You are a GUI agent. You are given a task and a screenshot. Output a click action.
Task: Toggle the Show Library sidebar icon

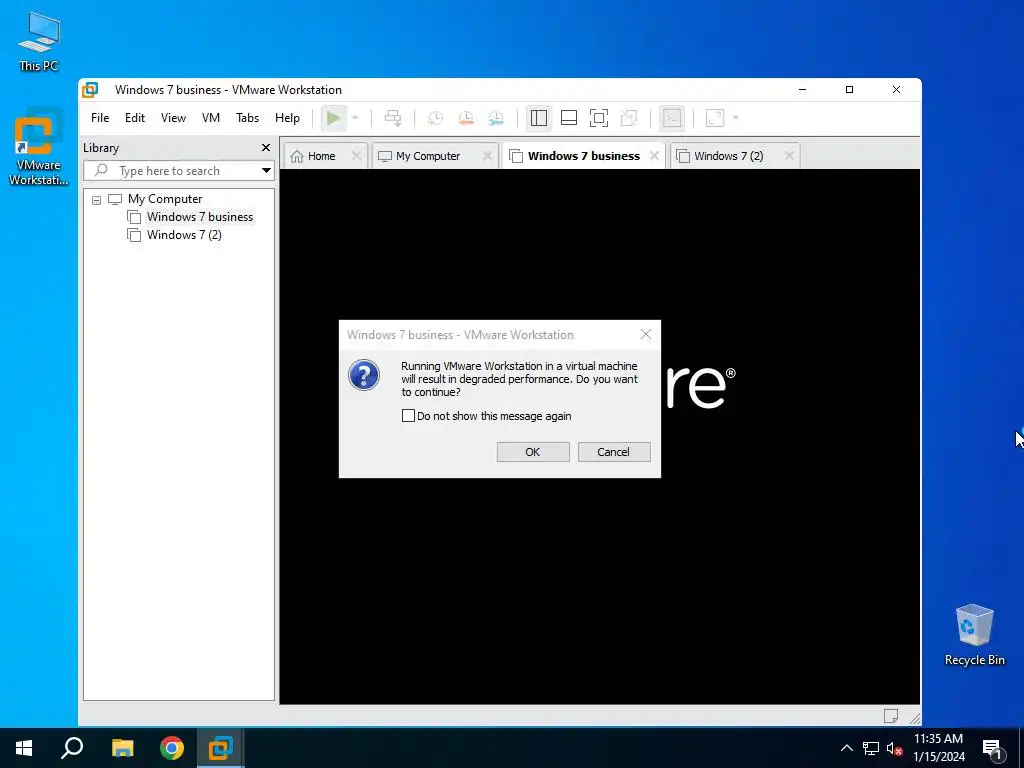539,118
